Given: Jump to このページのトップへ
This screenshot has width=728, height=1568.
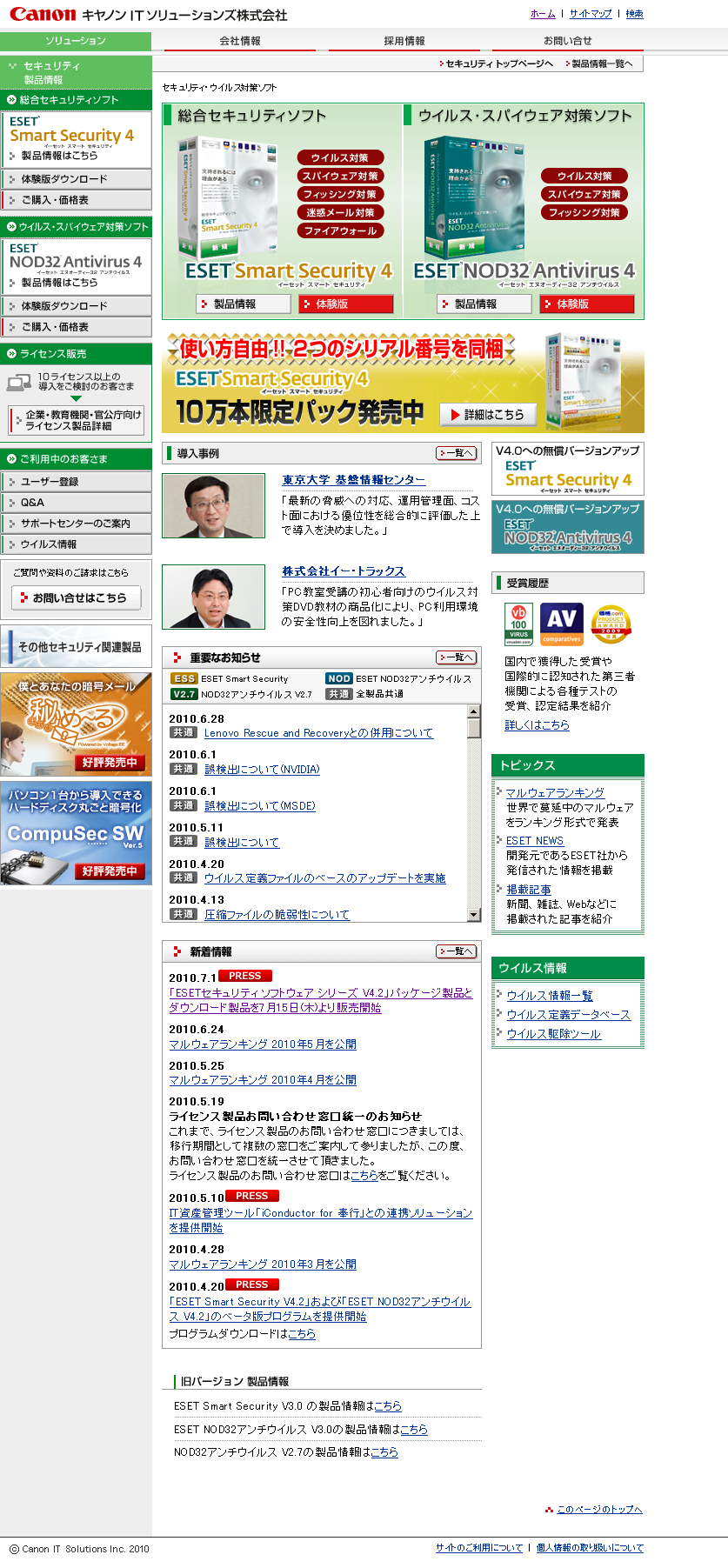Looking at the screenshot, I should coord(599,1510).
